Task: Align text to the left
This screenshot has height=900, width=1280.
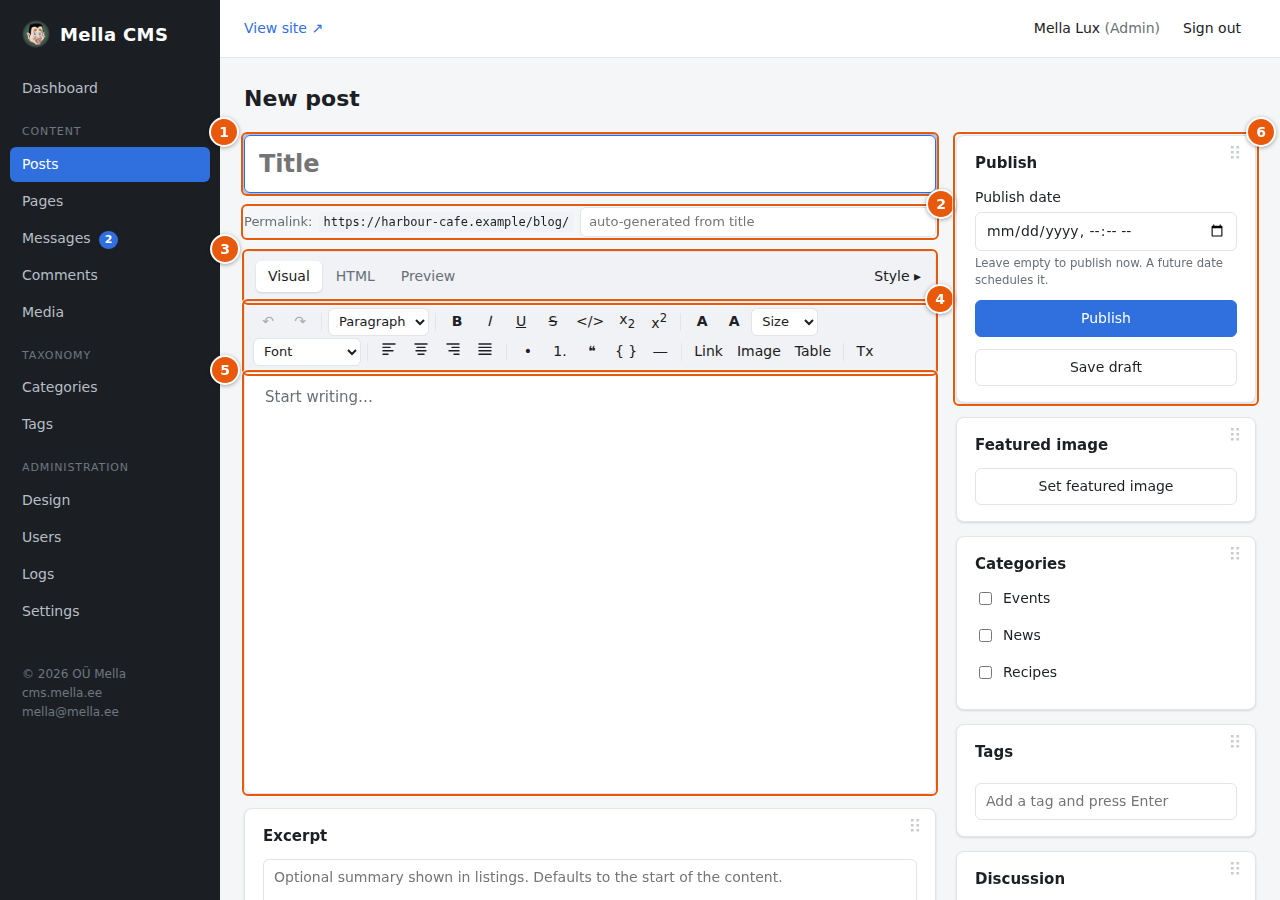Action: 389,350
